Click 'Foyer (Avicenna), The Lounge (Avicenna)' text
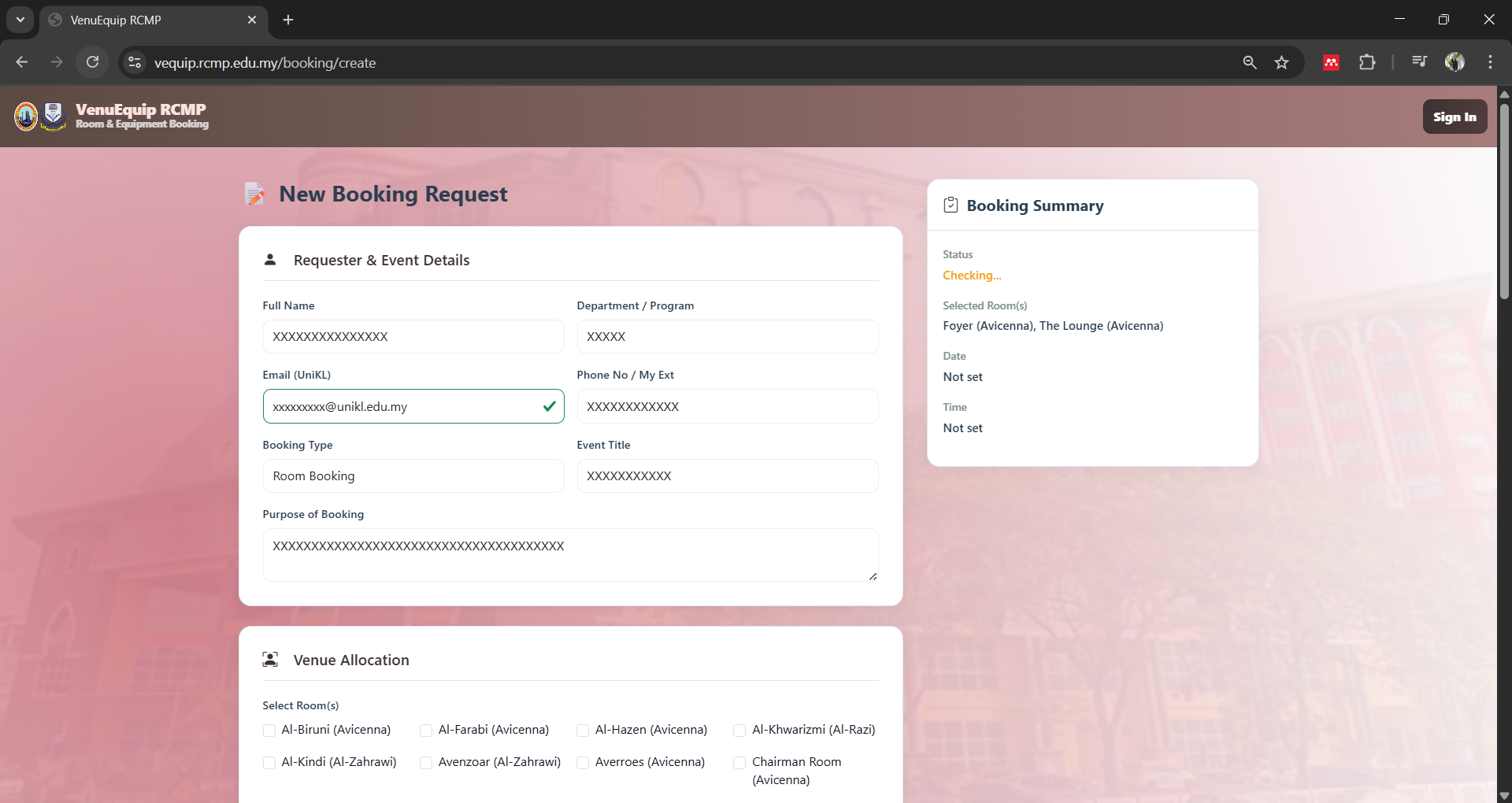 [1053, 326]
